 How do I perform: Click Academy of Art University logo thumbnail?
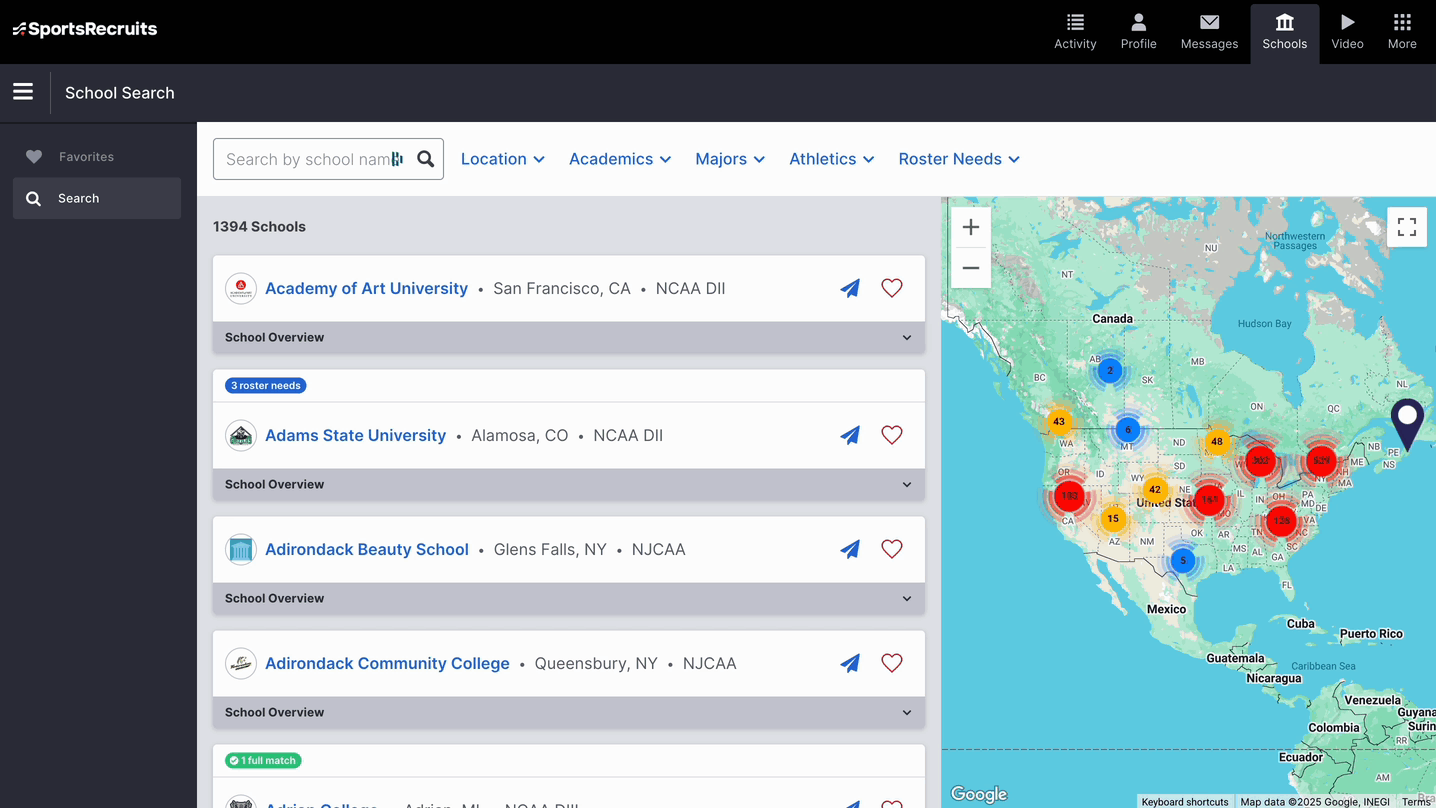[241, 288]
